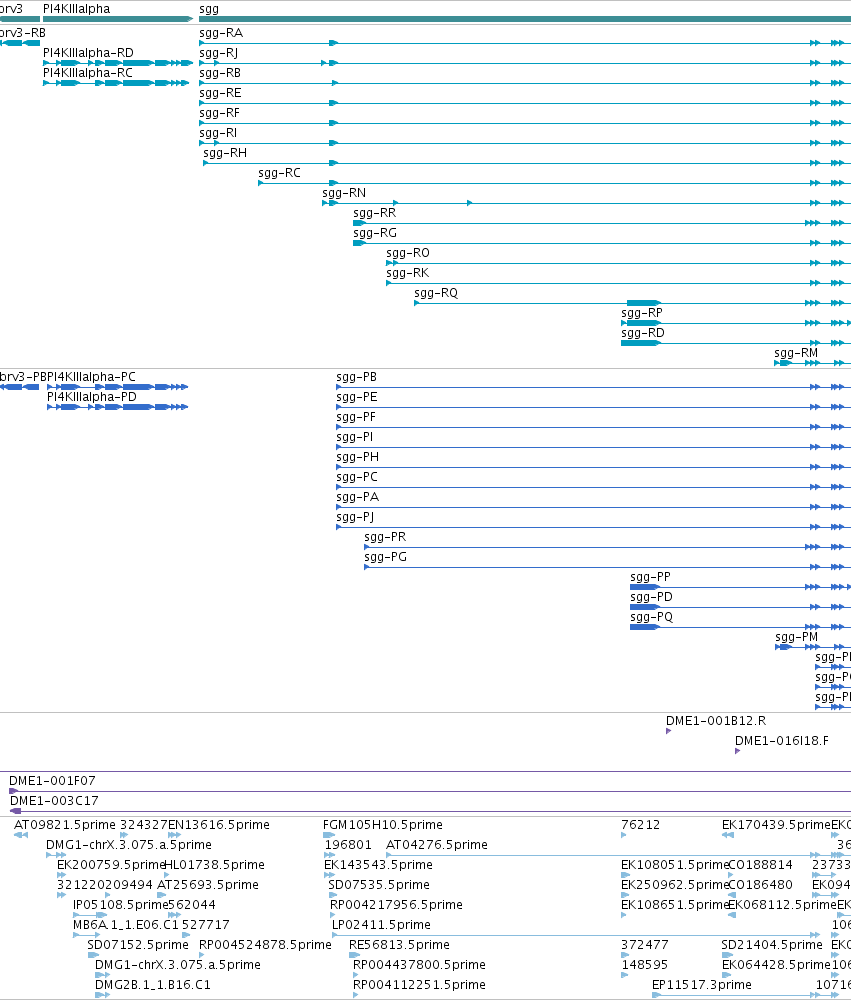
Task: Select EST HL01738.5prime label
Action: (214, 865)
